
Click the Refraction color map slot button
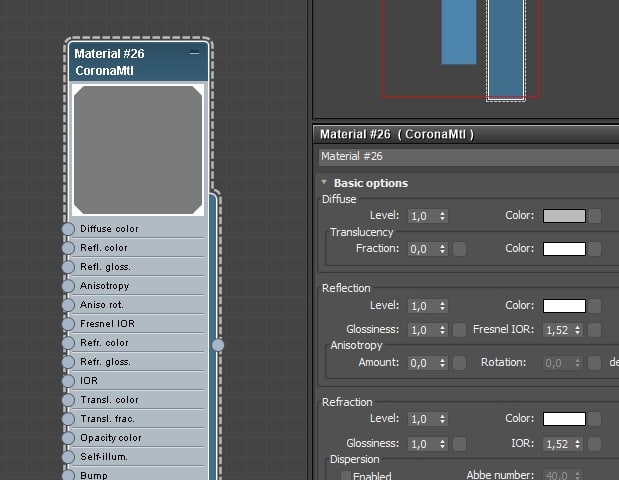(x=595, y=419)
